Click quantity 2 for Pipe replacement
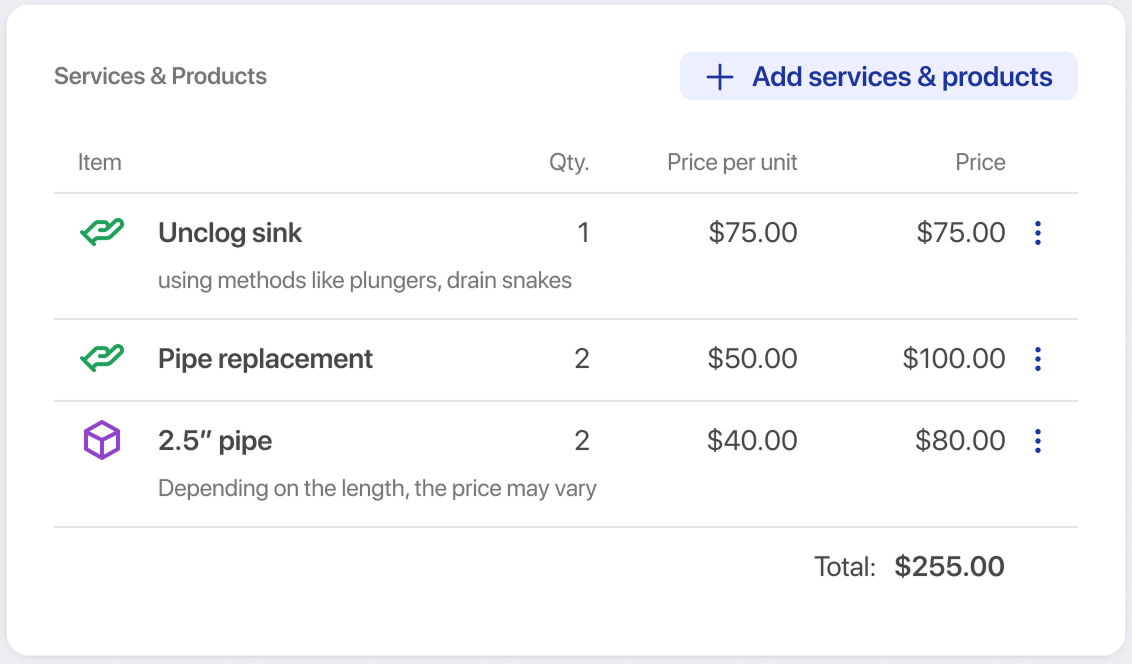The image size is (1132, 664). coord(582,359)
